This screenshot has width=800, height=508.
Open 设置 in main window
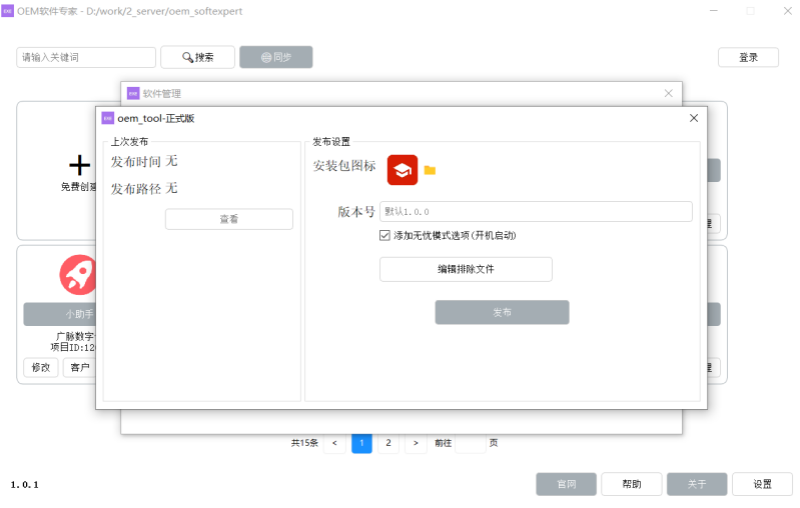click(763, 484)
